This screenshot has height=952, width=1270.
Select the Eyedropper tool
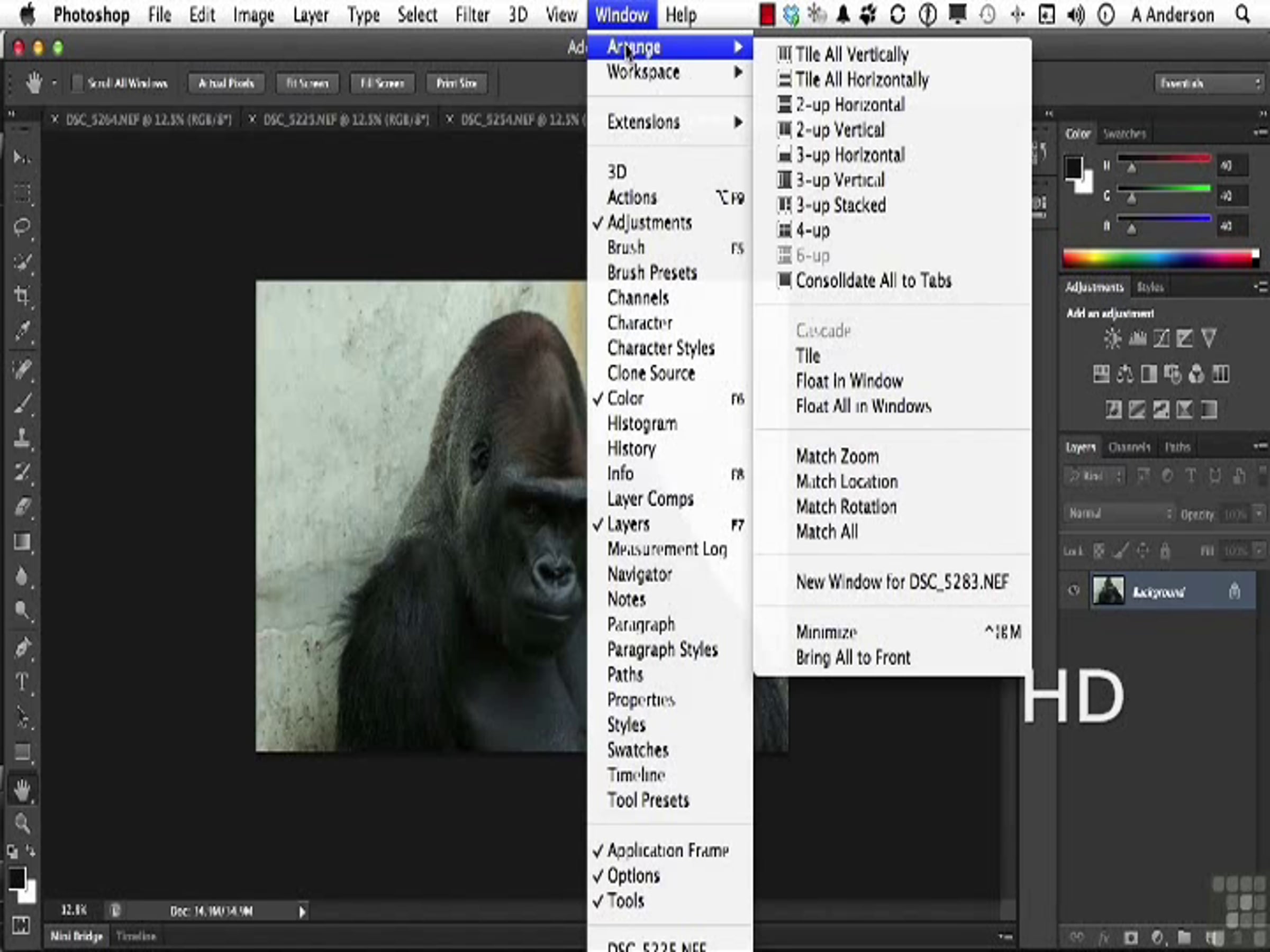(22, 331)
